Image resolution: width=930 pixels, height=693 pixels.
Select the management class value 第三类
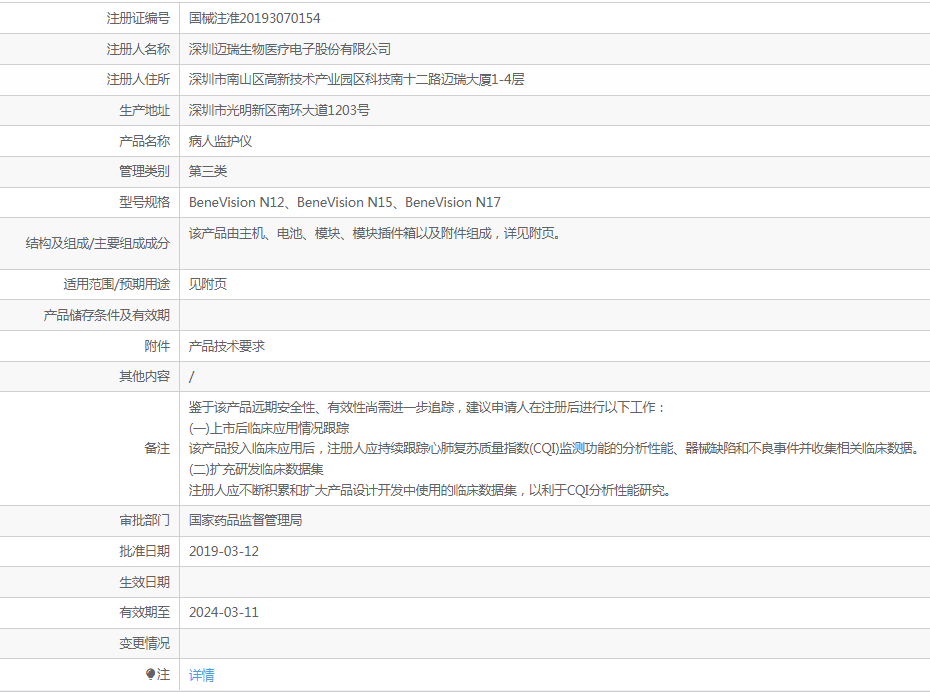pos(208,171)
